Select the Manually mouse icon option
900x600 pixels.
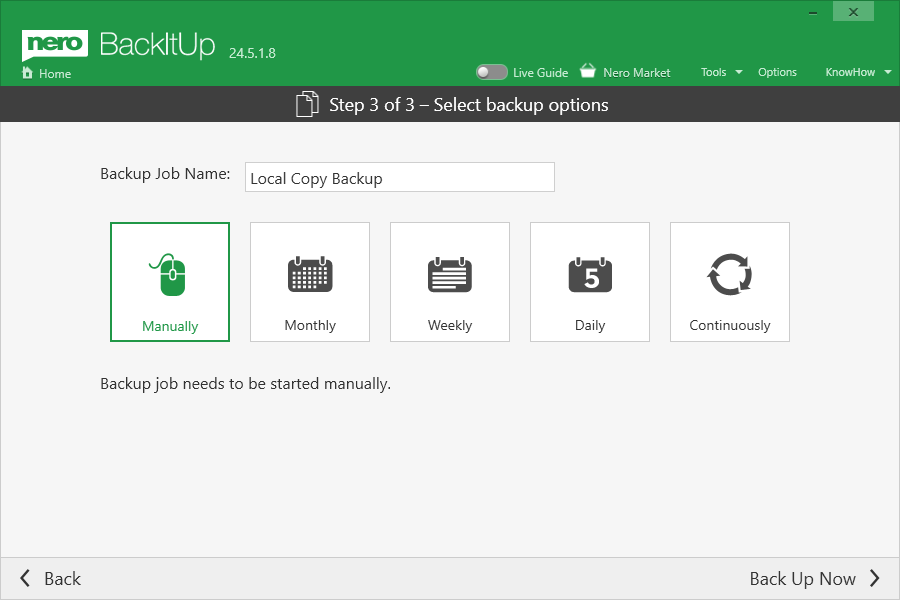pos(170,274)
